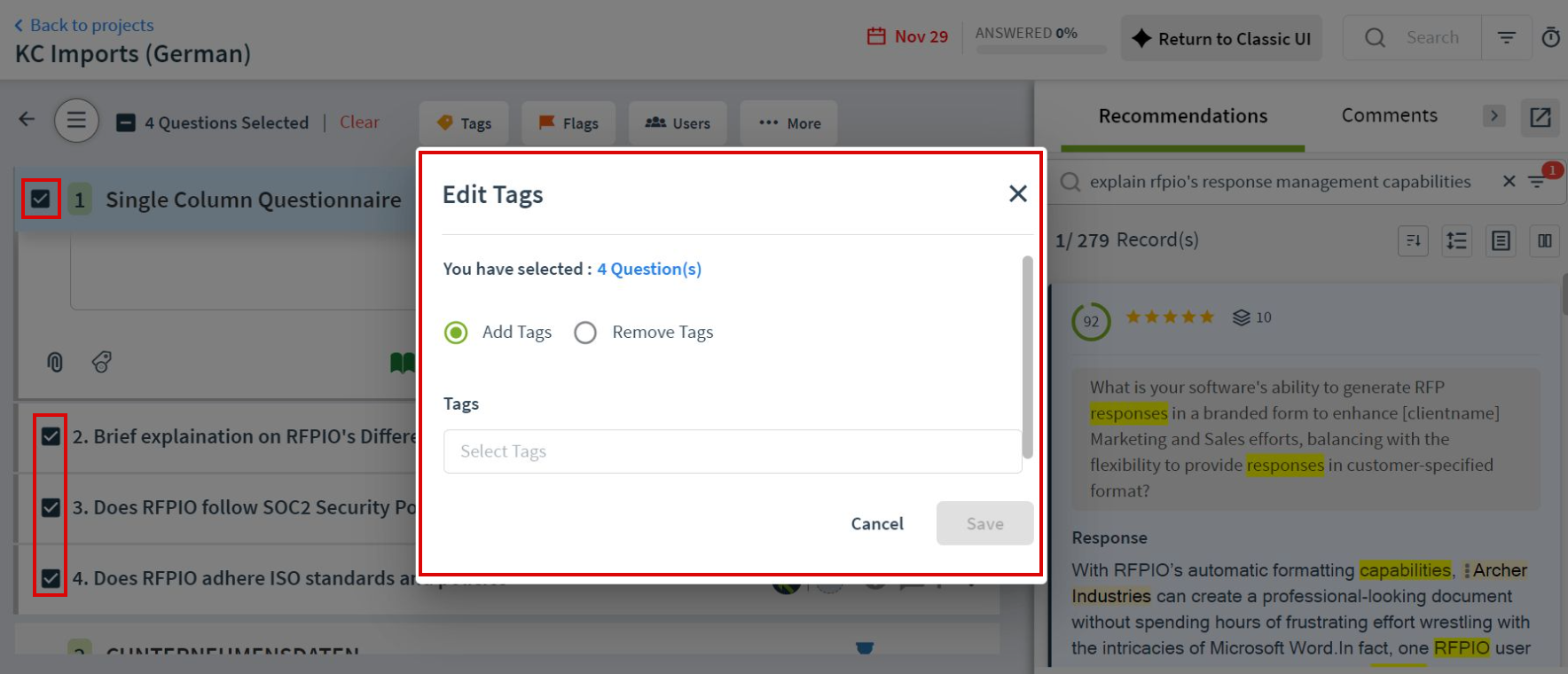Open the Flags bulk action

[x=568, y=123]
